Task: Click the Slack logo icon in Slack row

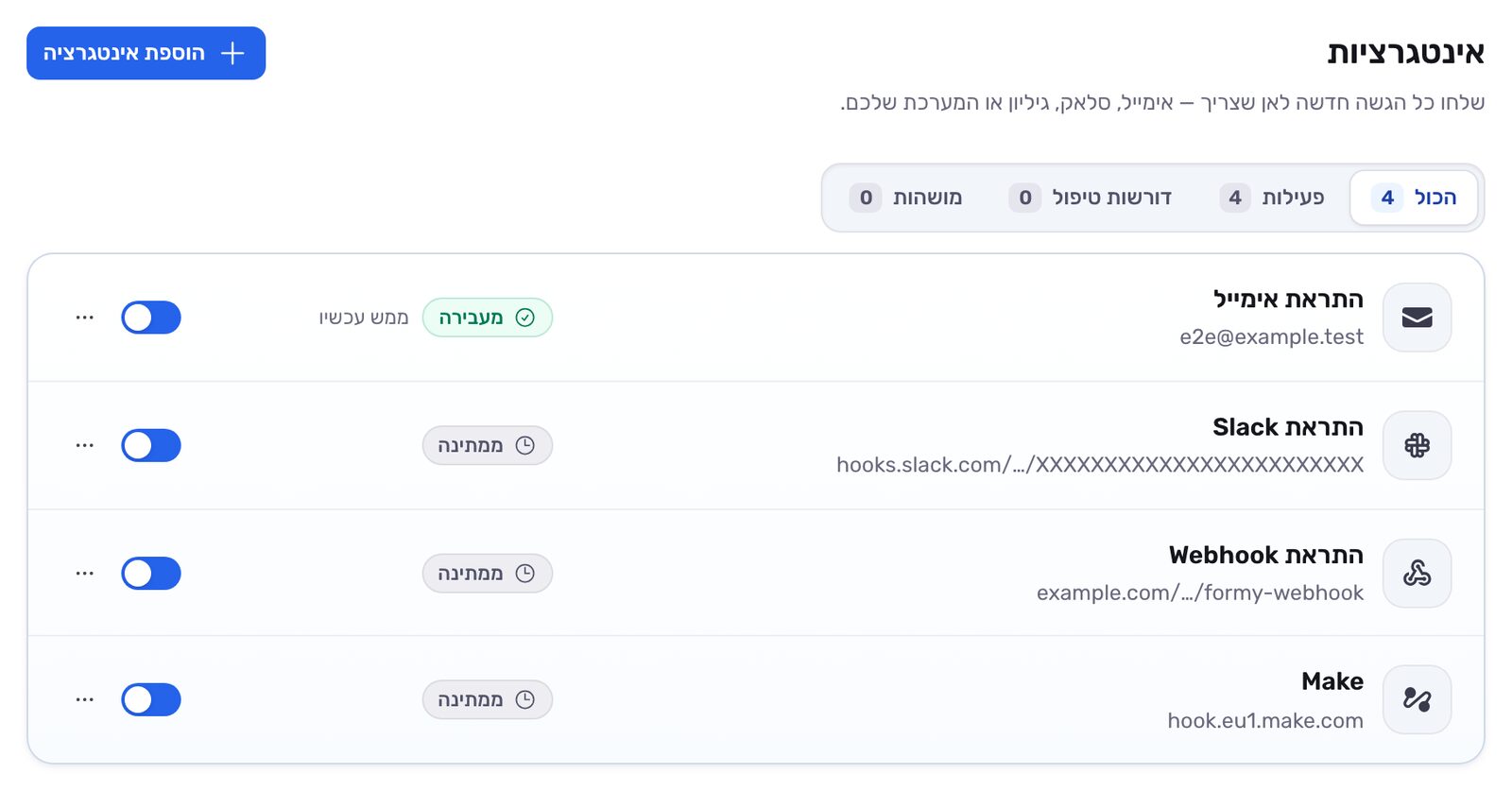Action: [1417, 445]
